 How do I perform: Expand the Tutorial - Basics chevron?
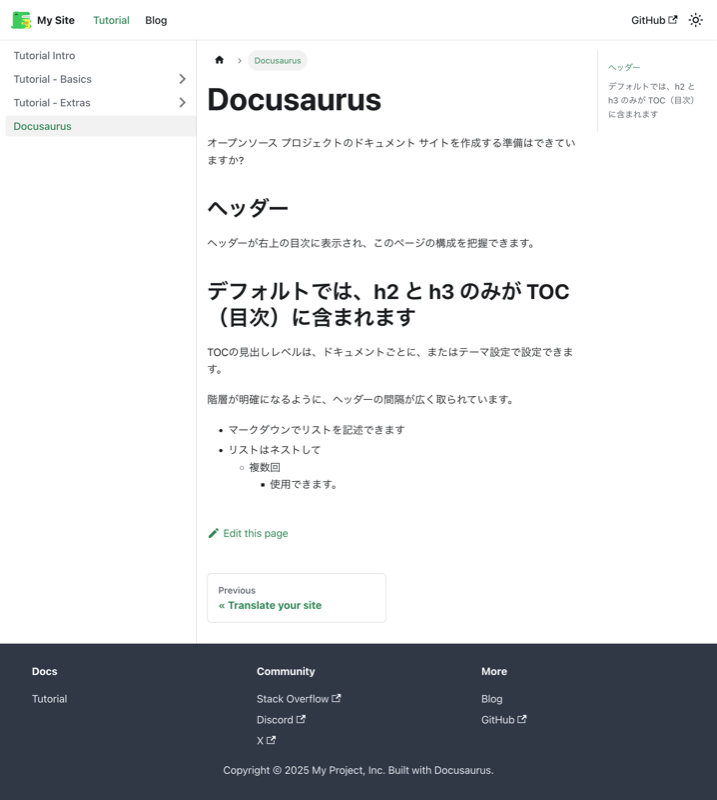[182, 79]
